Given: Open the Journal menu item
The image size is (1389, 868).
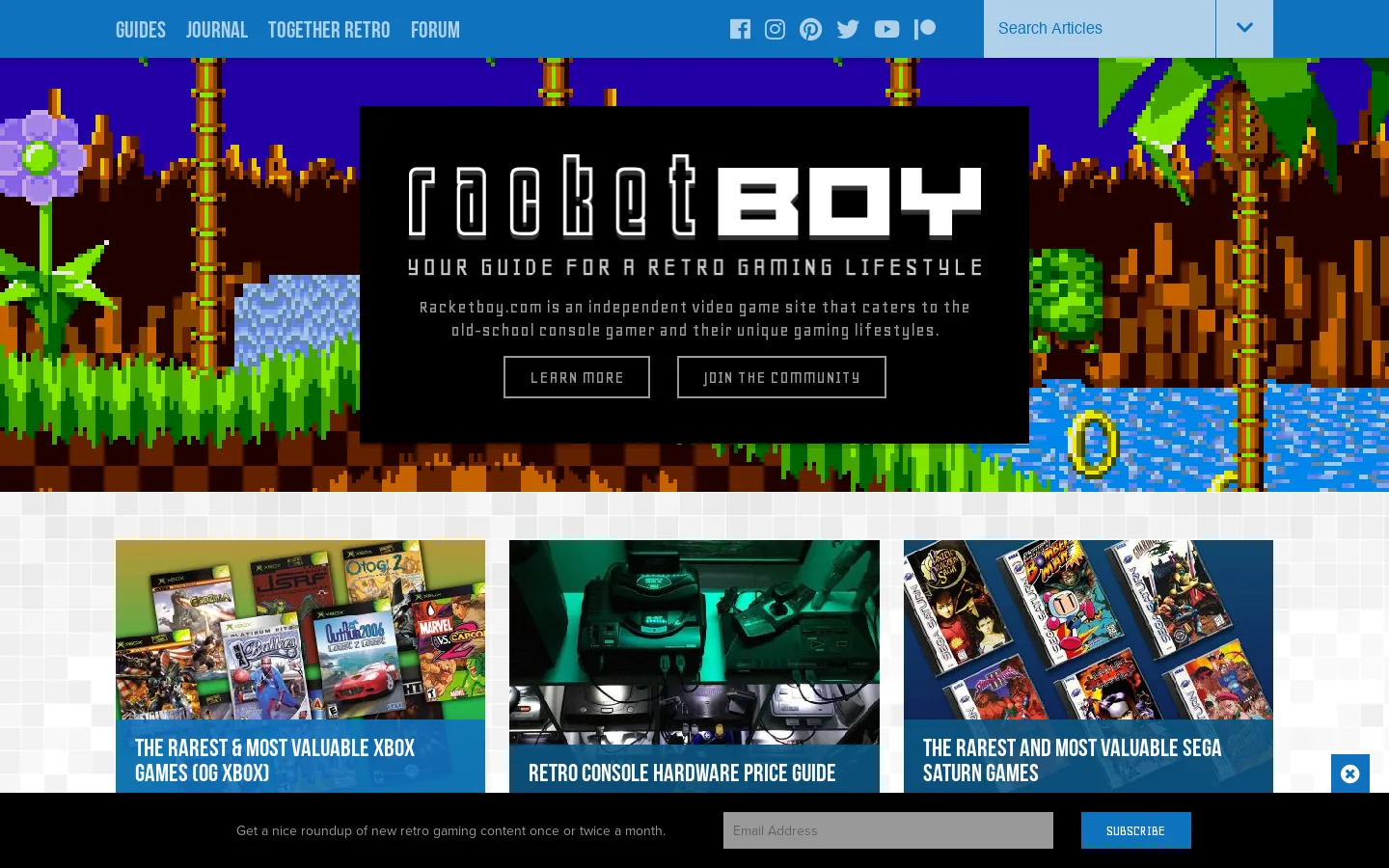Looking at the screenshot, I should point(217,30).
